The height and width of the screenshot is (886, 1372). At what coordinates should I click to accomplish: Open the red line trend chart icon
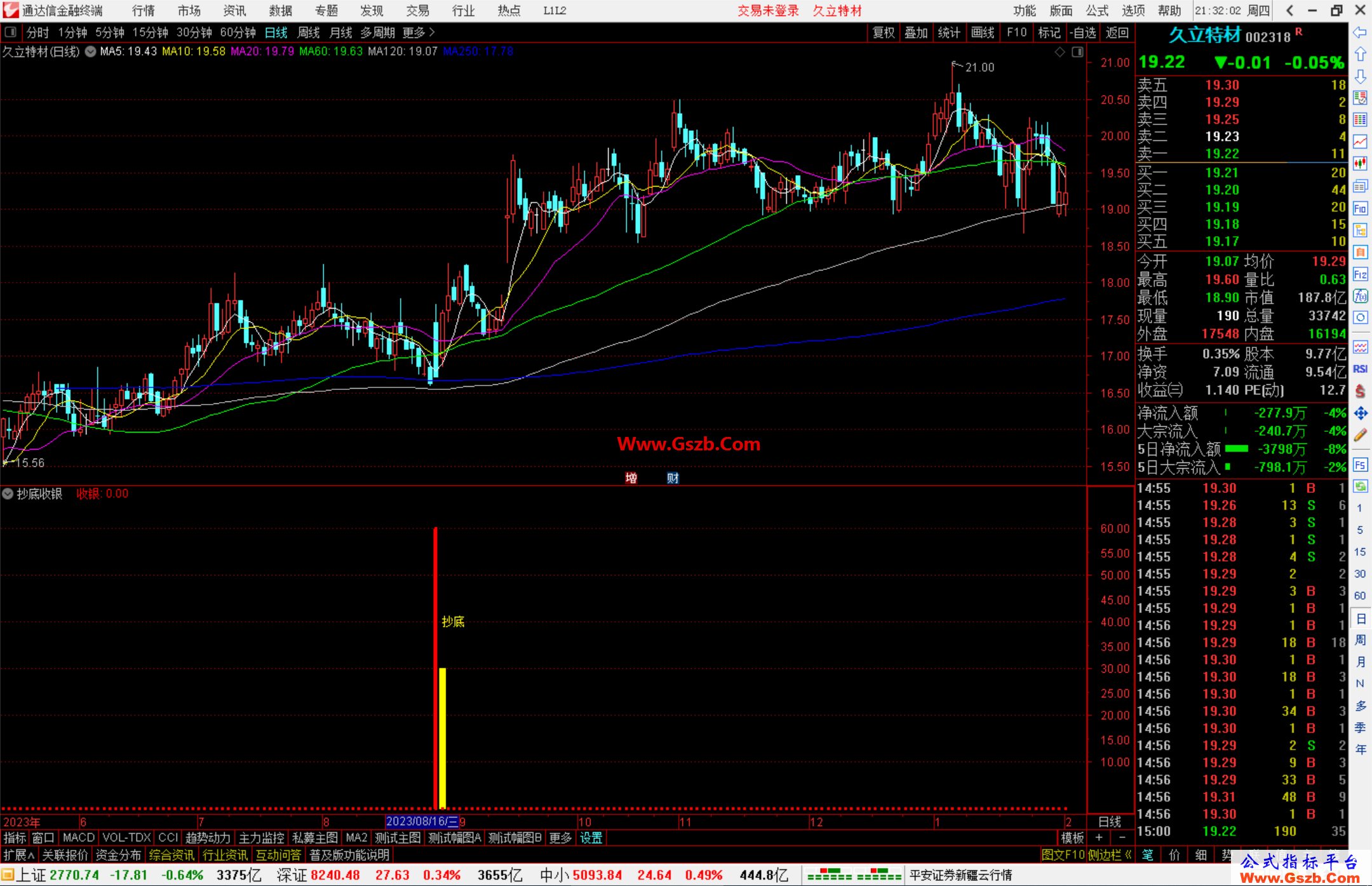1360,142
